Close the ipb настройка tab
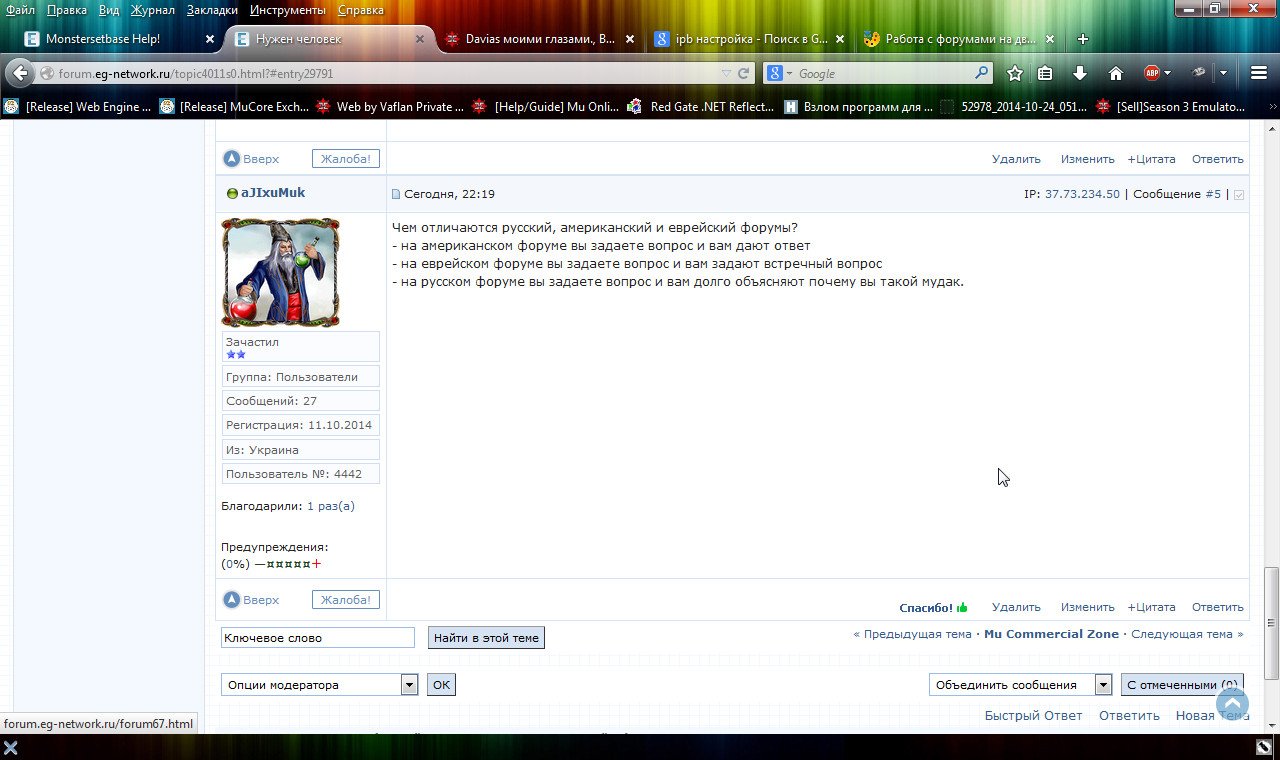 point(840,39)
